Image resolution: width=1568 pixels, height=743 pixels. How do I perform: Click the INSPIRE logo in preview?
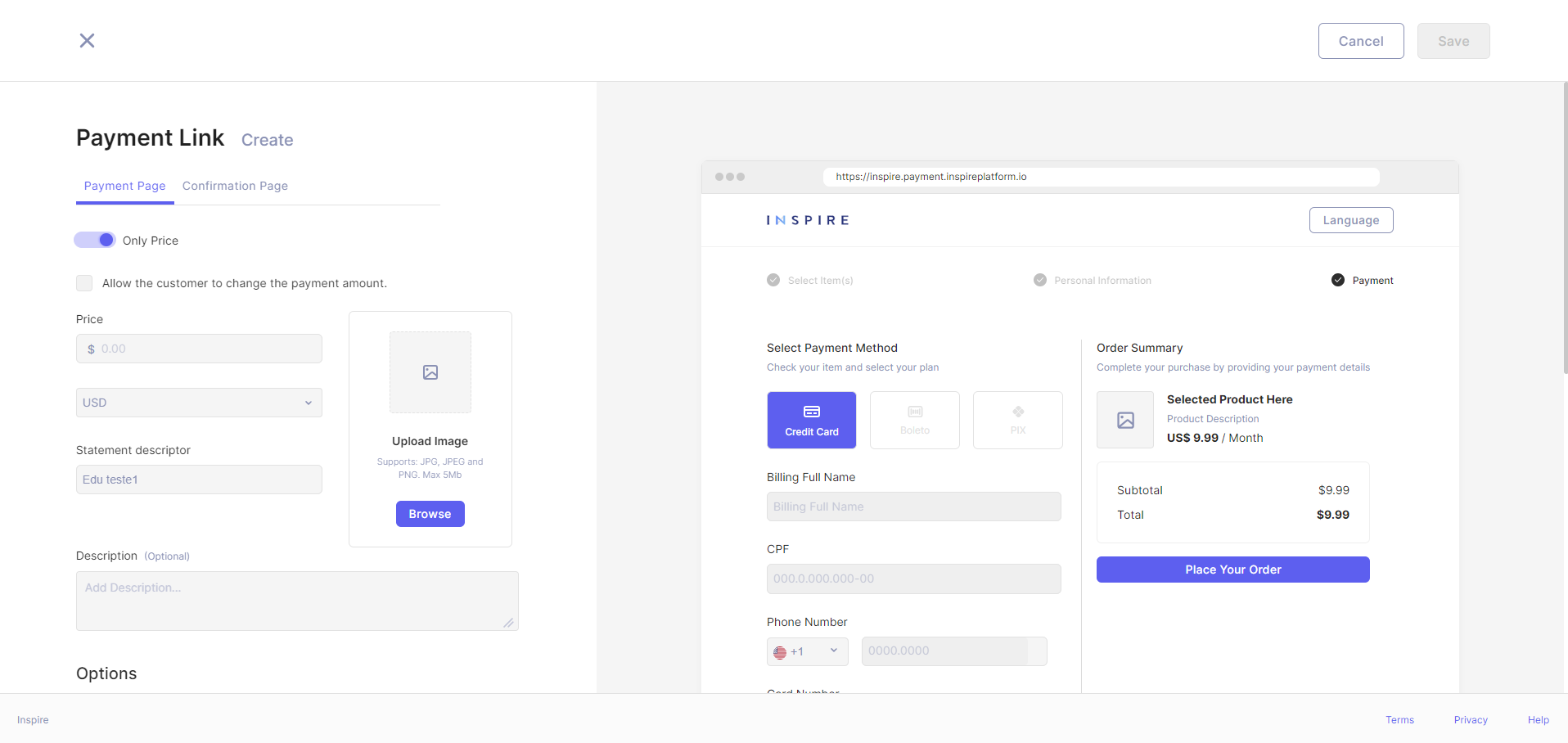coord(808,220)
